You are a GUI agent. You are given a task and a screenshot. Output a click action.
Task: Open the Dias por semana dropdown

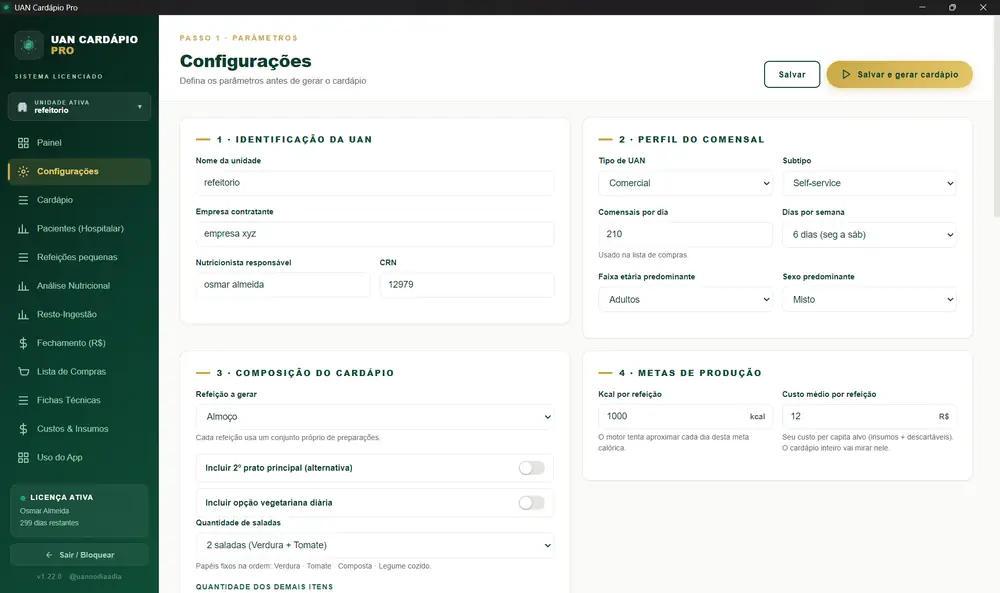coord(869,235)
